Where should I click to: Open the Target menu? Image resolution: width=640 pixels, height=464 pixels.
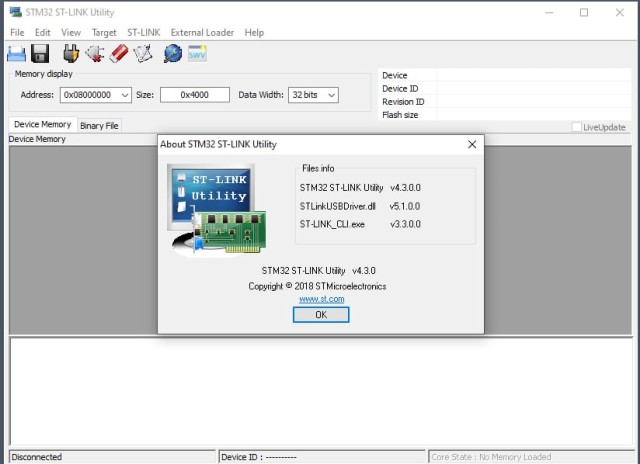[104, 33]
